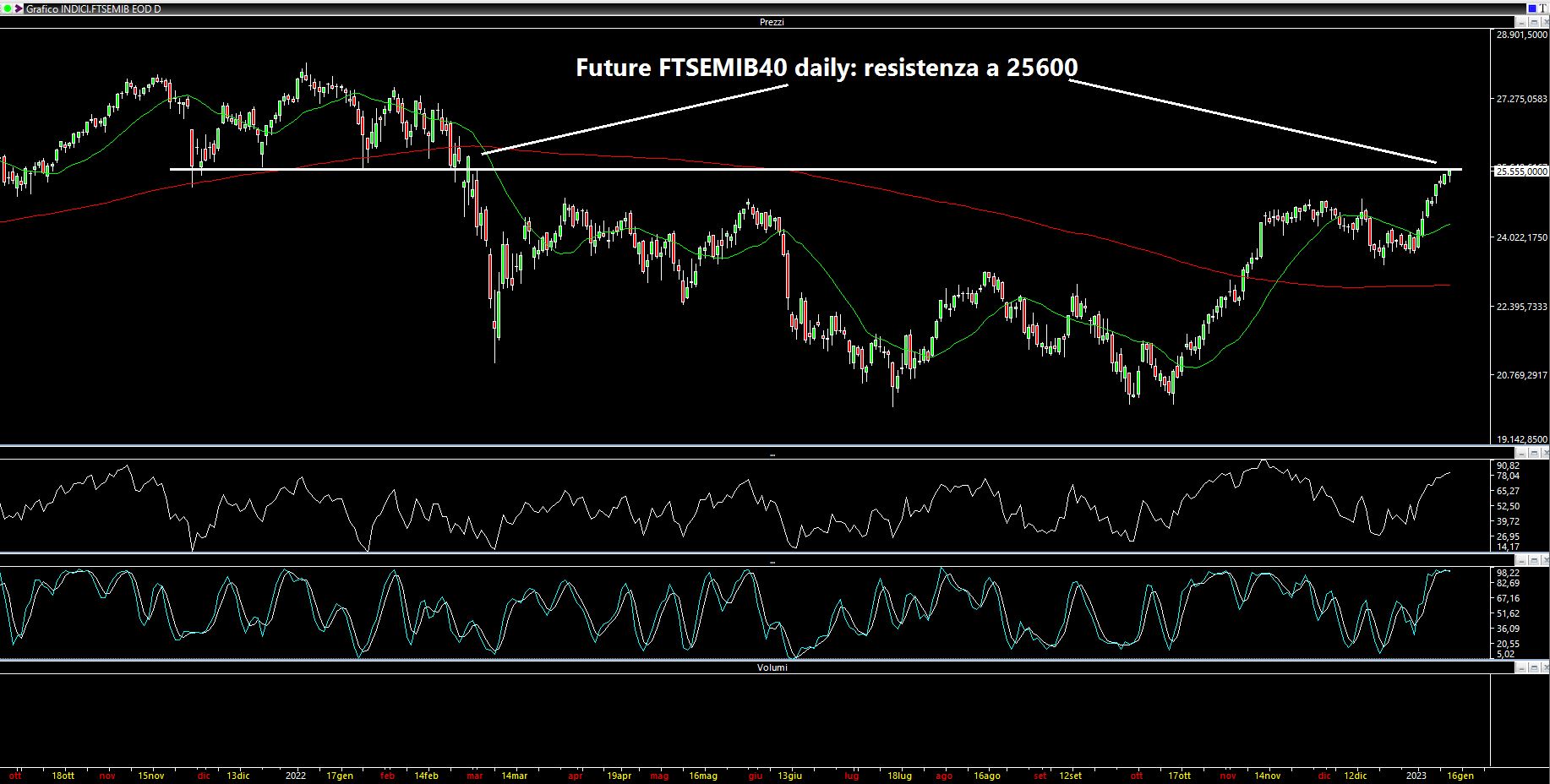Click the 17gen date label
The width and height of the screenshot is (1550, 784).
pyautogui.click(x=339, y=776)
